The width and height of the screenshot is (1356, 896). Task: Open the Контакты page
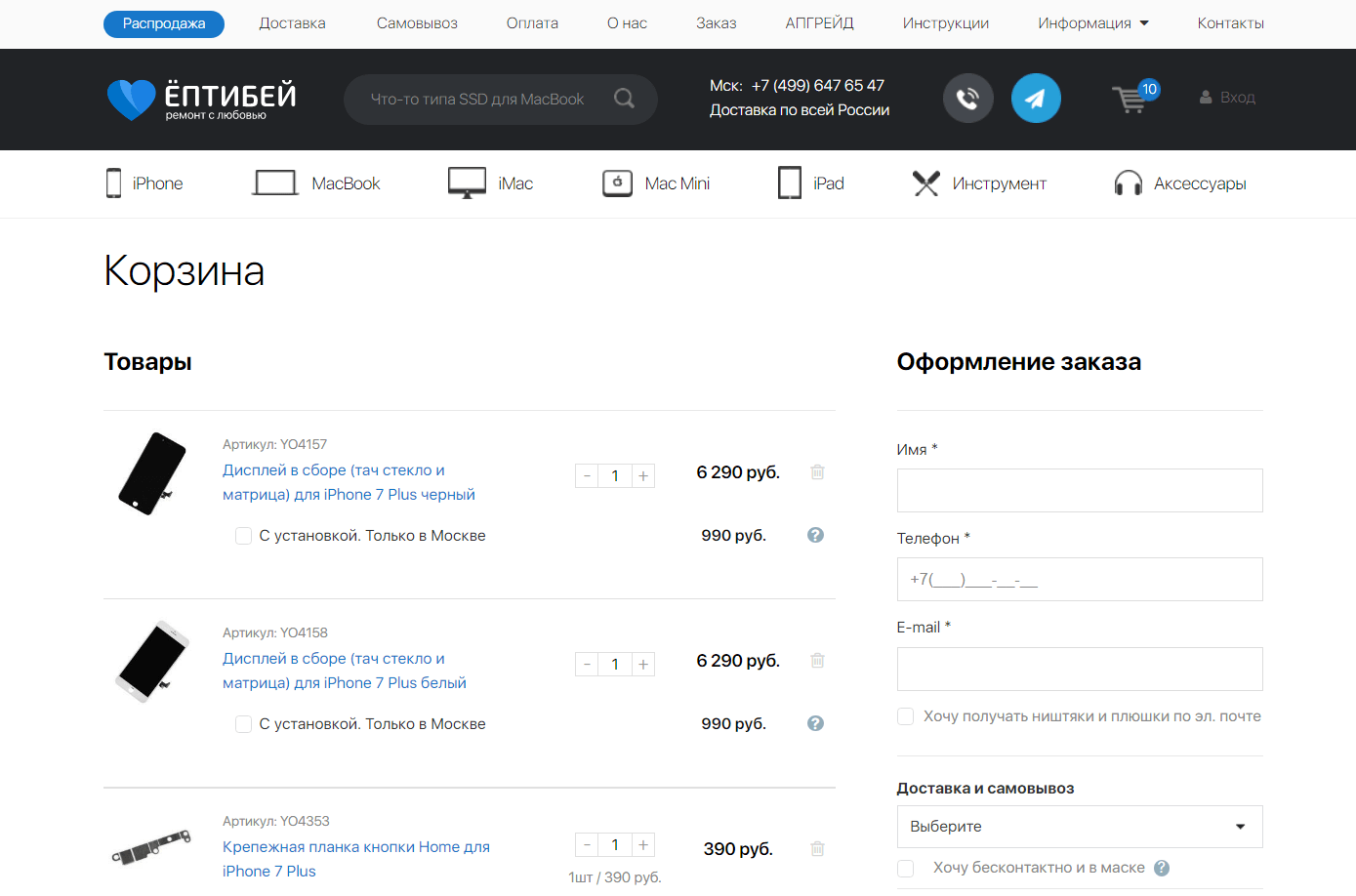(1231, 23)
